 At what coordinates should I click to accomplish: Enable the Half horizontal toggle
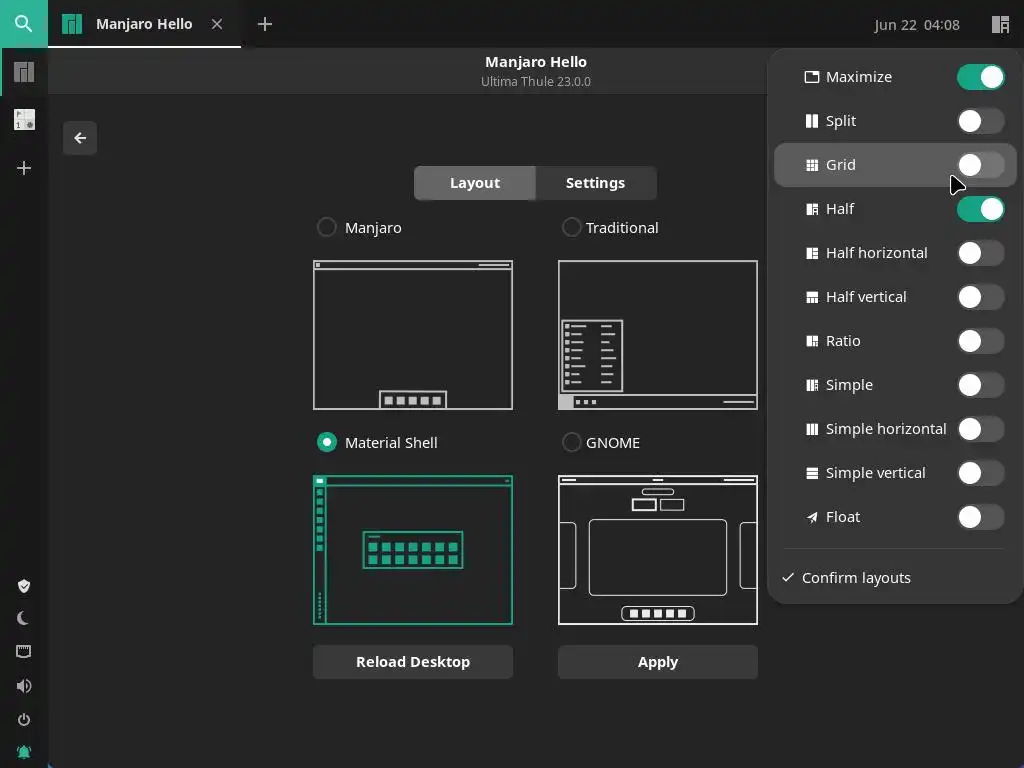[x=980, y=253]
